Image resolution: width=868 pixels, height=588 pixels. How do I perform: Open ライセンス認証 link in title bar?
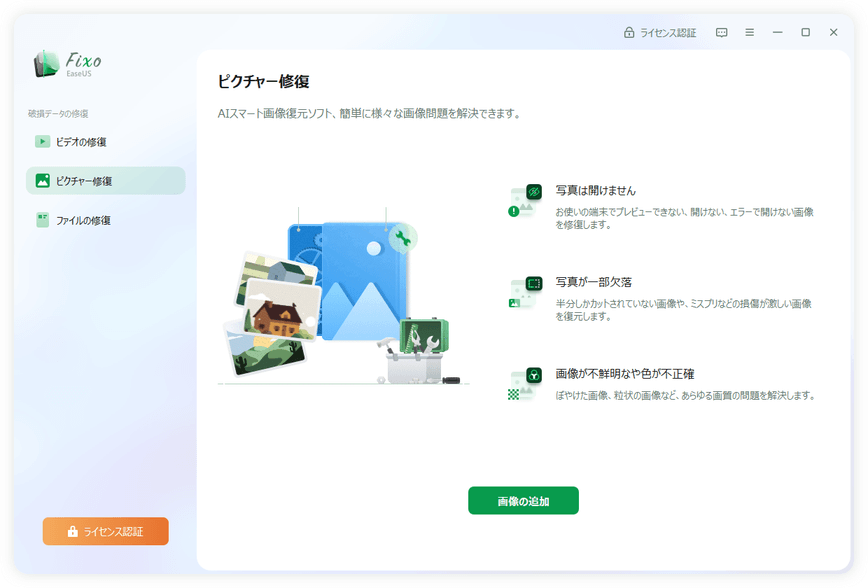click(667, 32)
